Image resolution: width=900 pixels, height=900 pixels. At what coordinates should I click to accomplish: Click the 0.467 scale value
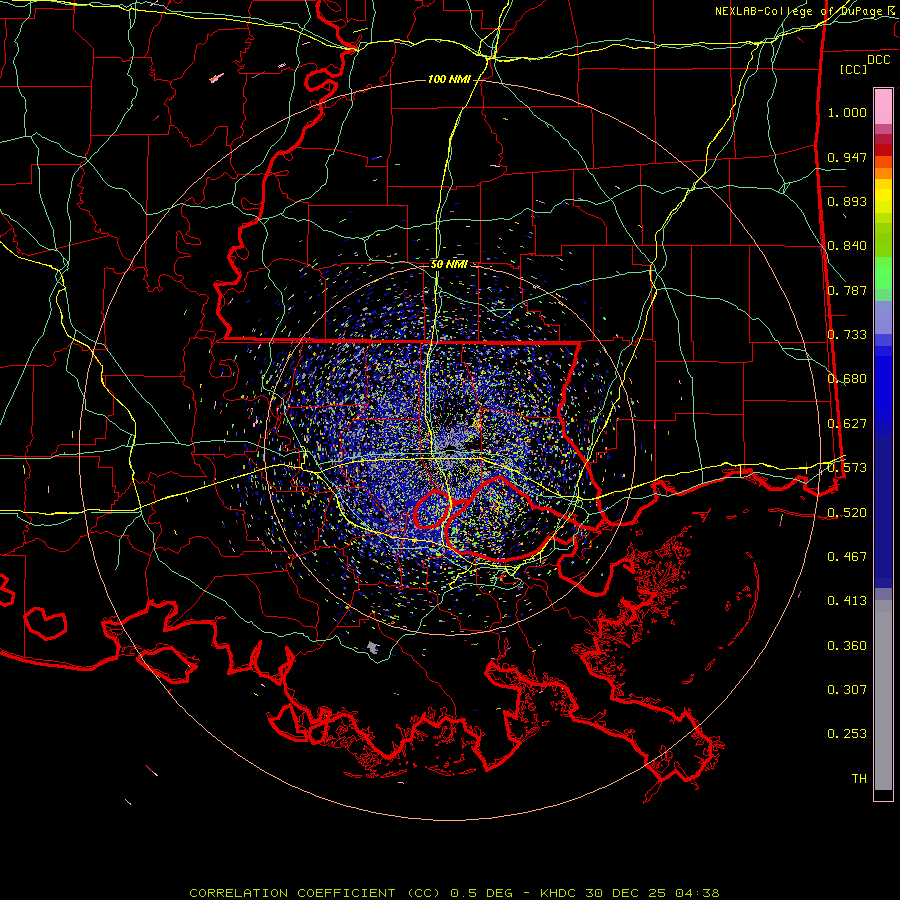(x=847, y=557)
